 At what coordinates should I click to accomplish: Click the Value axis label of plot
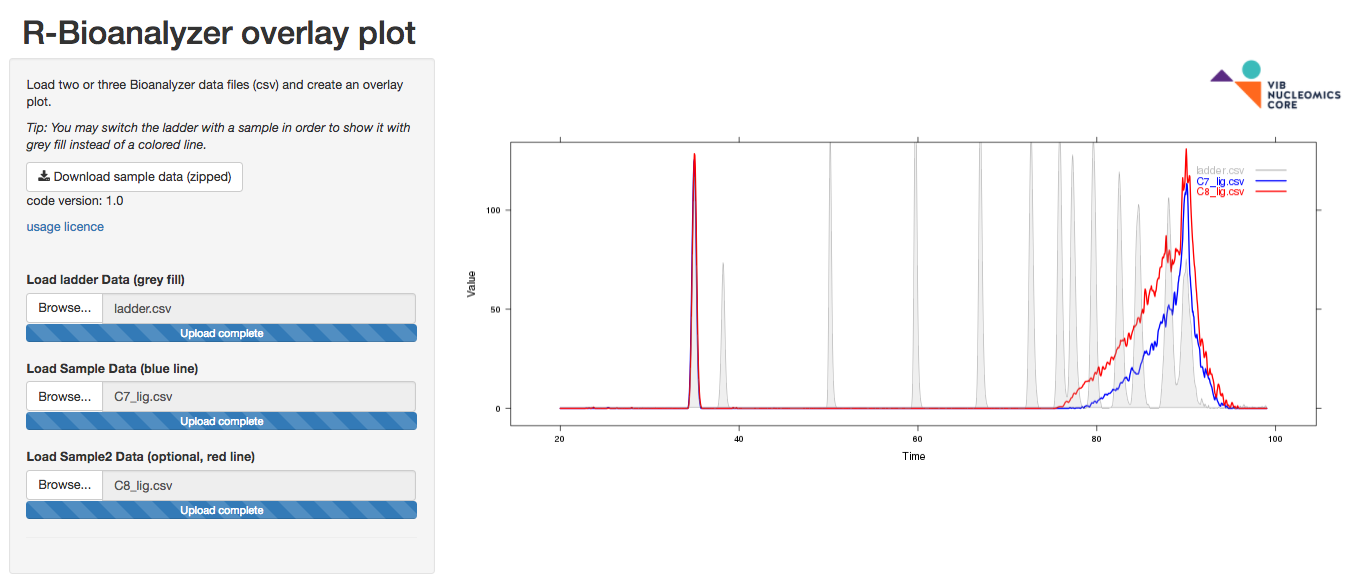[471, 284]
